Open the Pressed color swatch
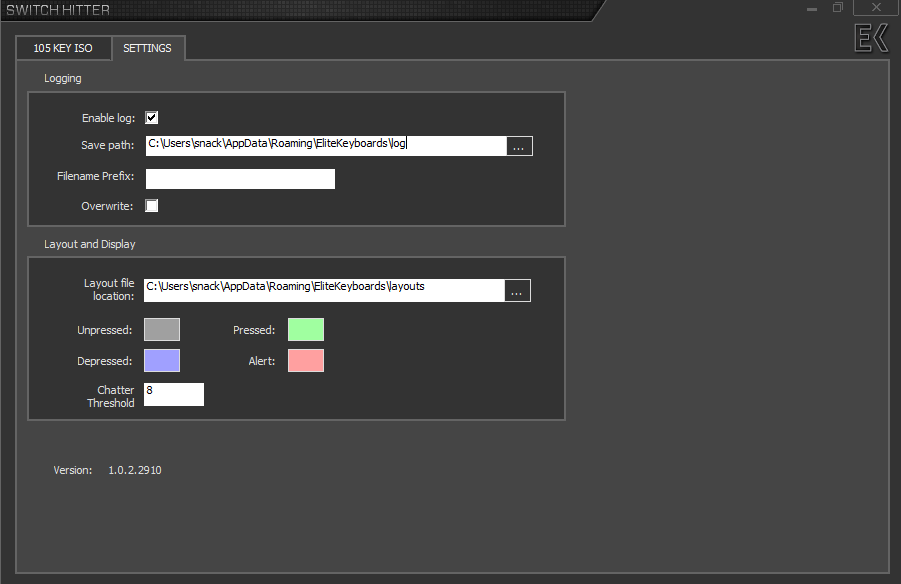901x584 pixels. coord(306,329)
